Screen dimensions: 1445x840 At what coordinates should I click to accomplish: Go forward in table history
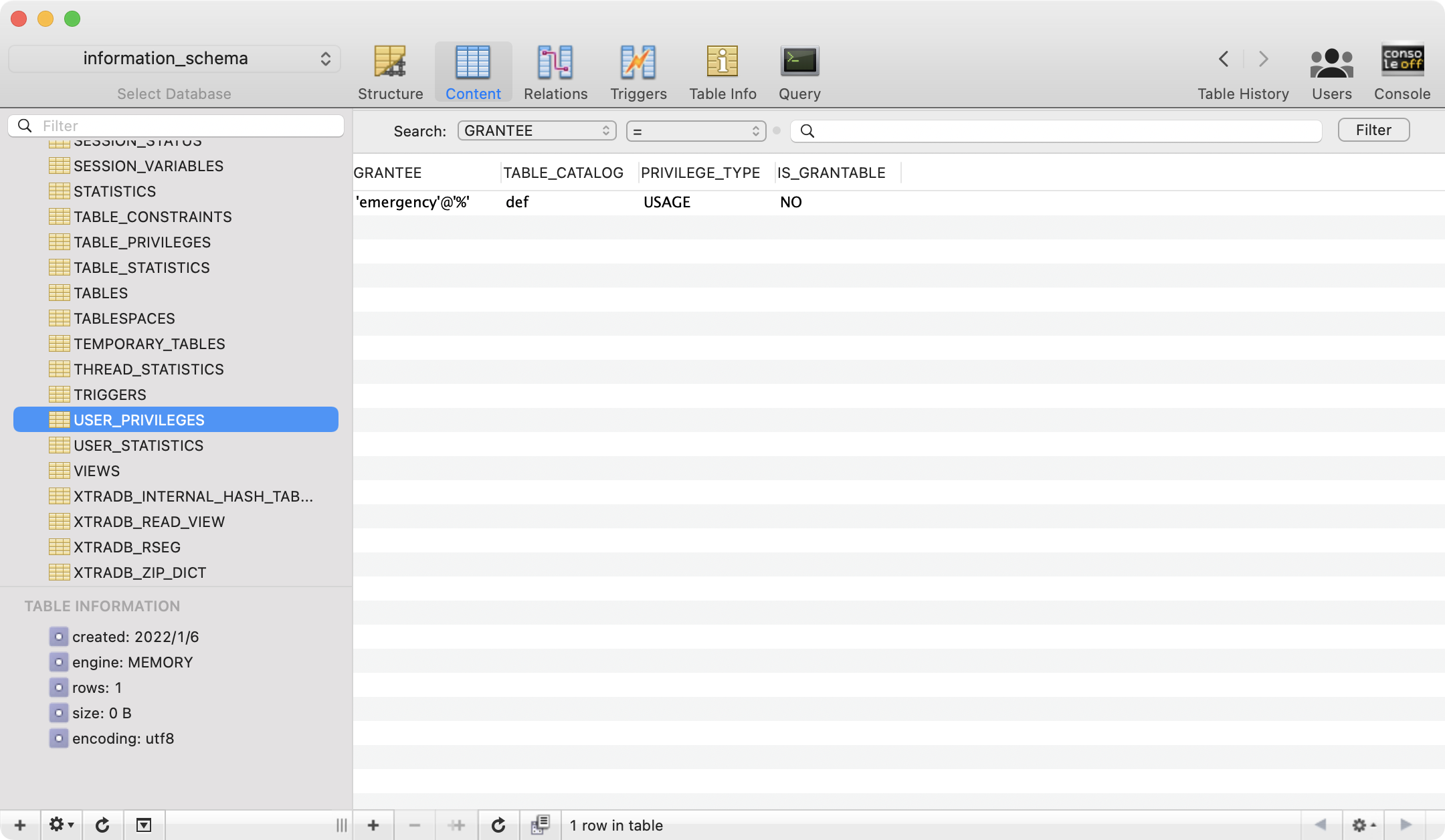1263,59
